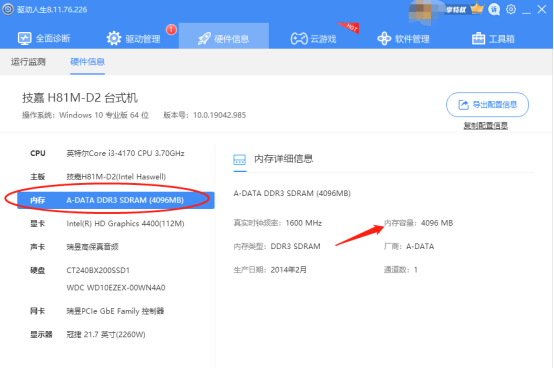Image resolution: width=554 pixels, height=369 pixels.
Task: Open the 全面诊断 tab
Action: (44, 38)
